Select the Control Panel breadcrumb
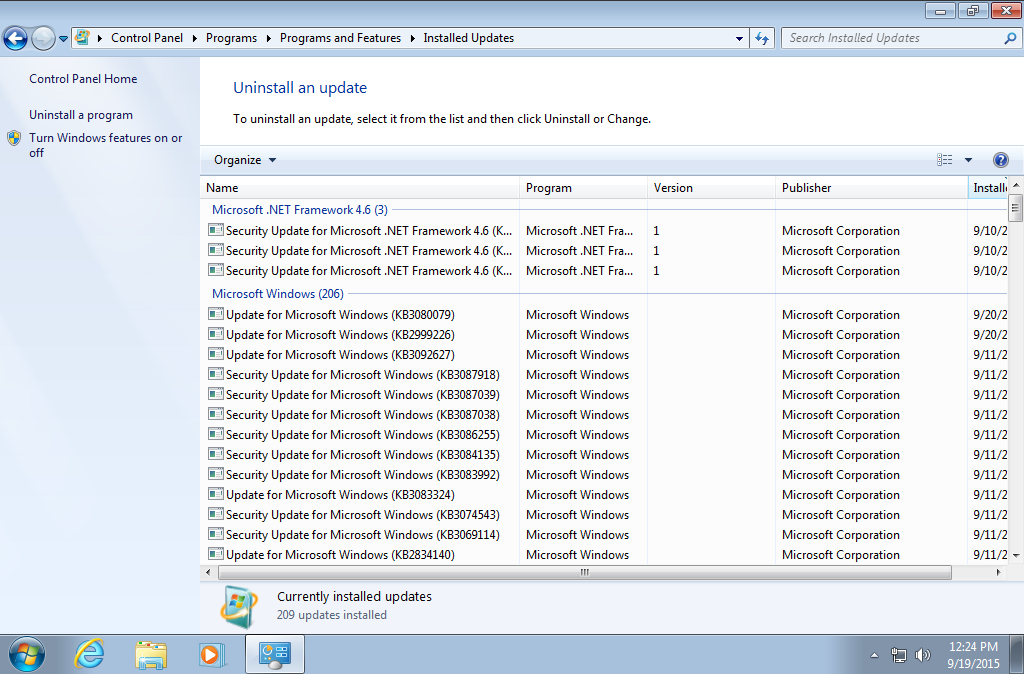1024x674 pixels. click(147, 38)
